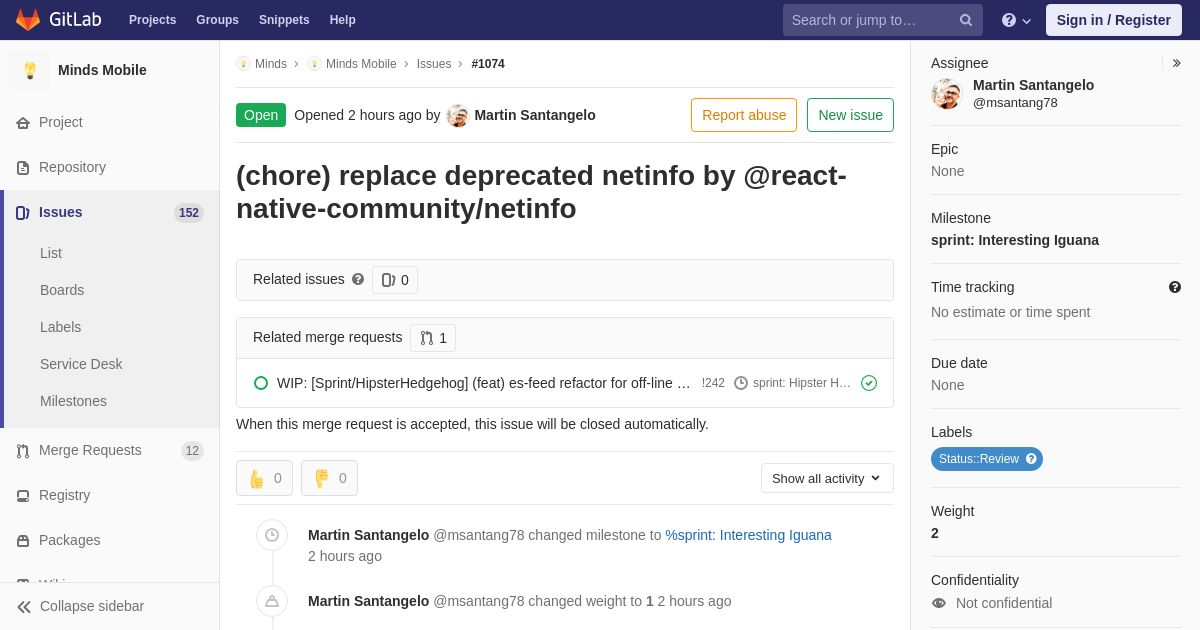Open the help question mark menu
Image resolution: width=1200 pixels, height=630 pixels.
coord(1016,20)
